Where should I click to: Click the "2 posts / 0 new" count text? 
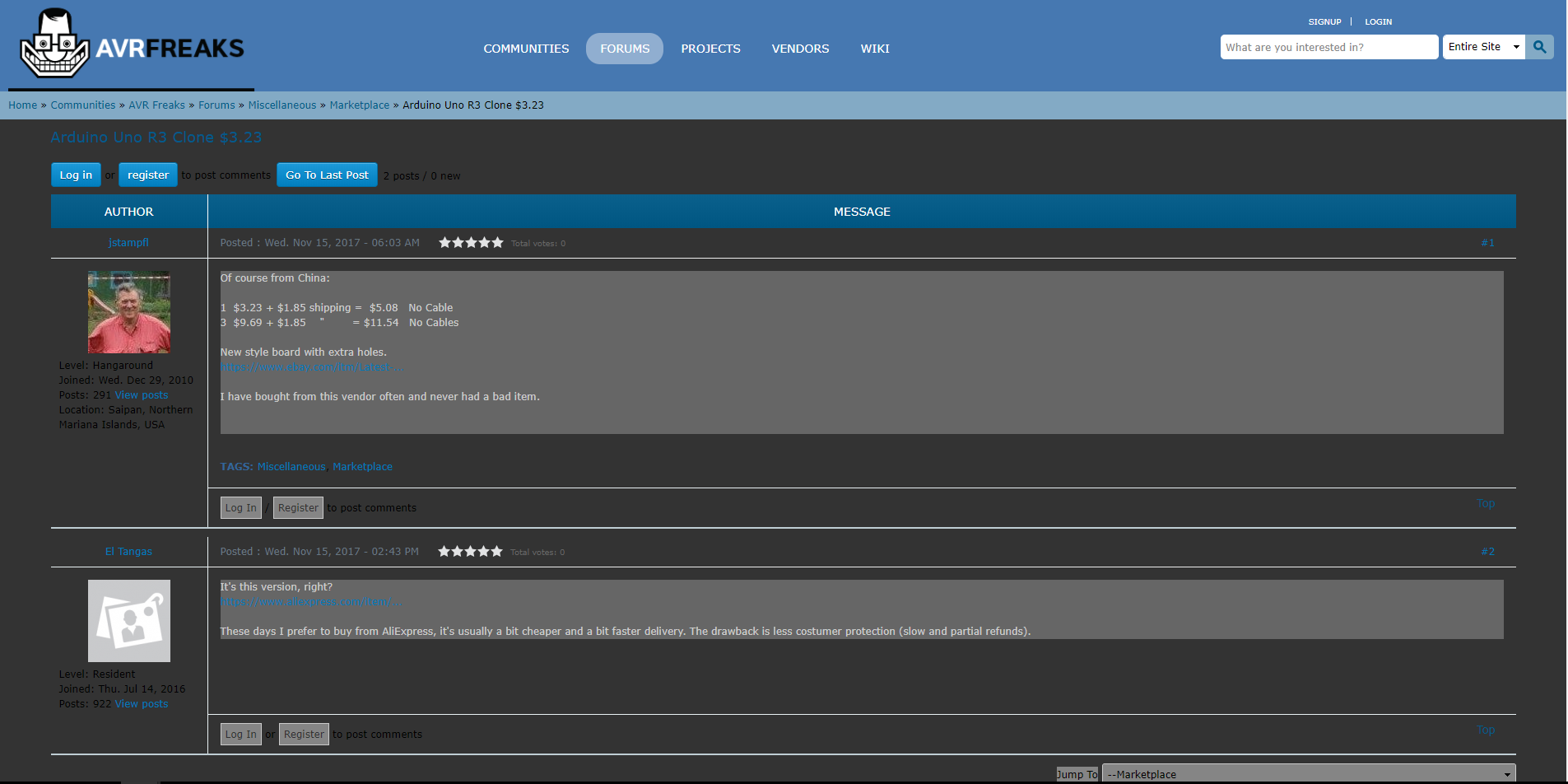tap(421, 176)
